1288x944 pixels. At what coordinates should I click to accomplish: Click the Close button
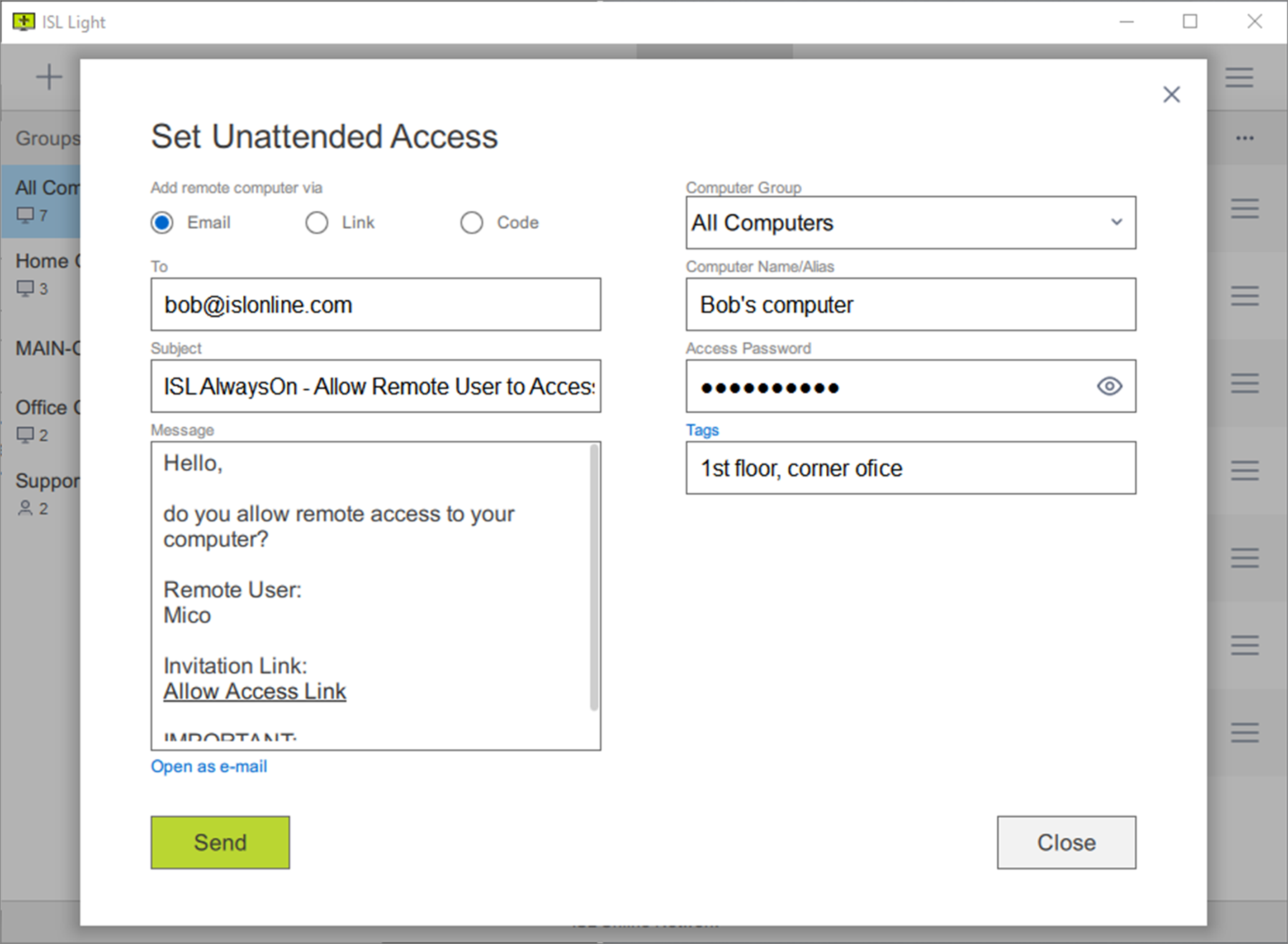click(1066, 842)
